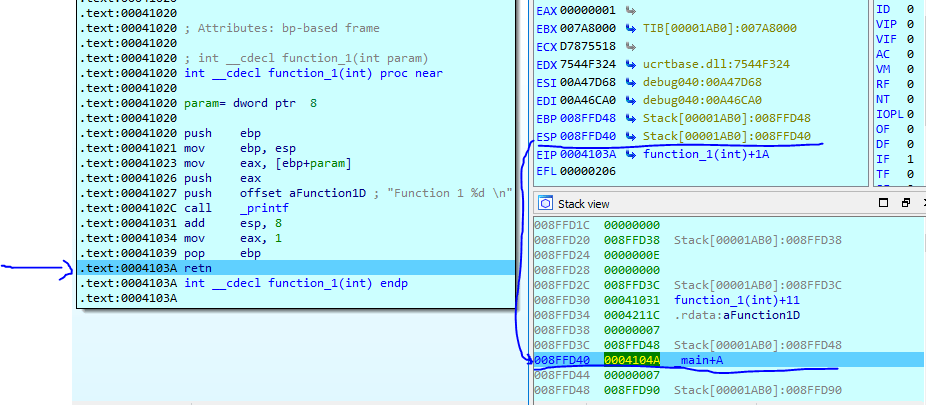Follow the ESP register jump arrow
The height and width of the screenshot is (405, 926).
tap(630, 136)
